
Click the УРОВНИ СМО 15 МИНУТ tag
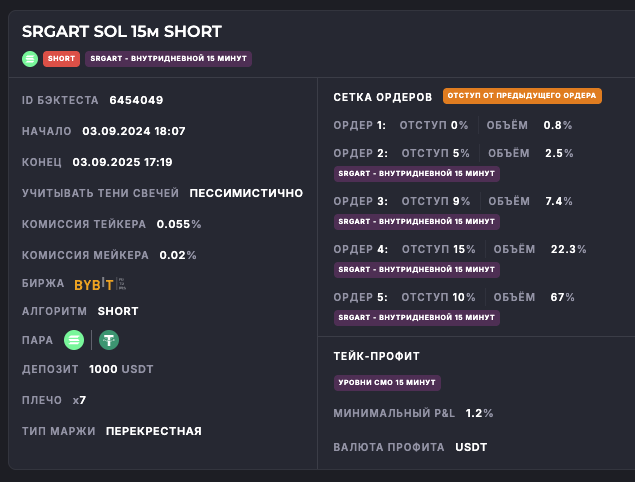pyautogui.click(x=387, y=382)
